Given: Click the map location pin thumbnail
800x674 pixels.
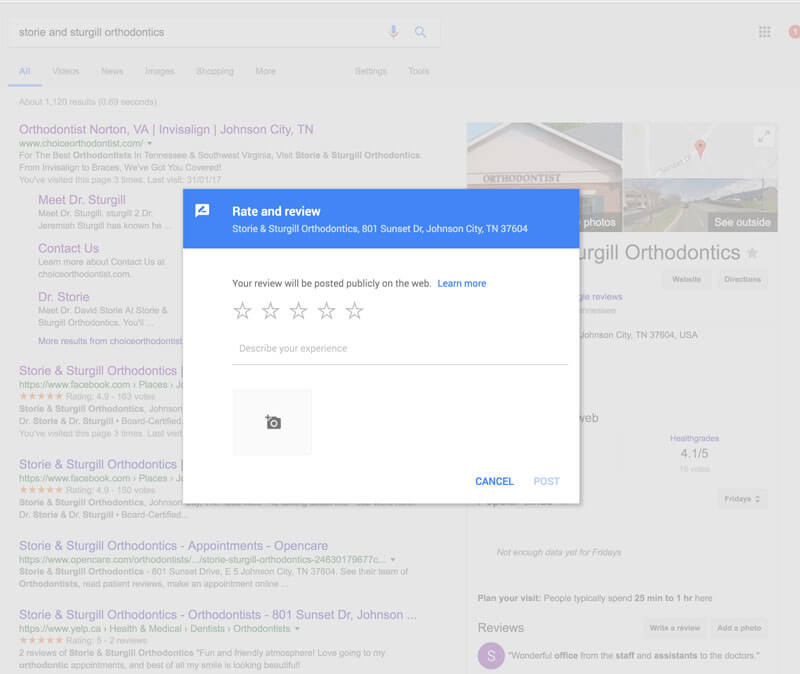Looking at the screenshot, I should 700,150.
